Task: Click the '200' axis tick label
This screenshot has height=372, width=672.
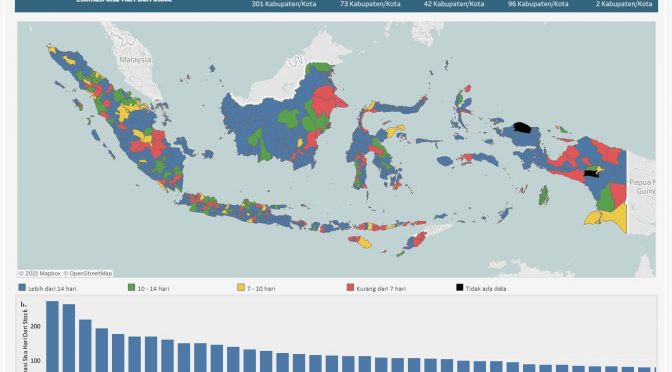Action: click(x=36, y=326)
